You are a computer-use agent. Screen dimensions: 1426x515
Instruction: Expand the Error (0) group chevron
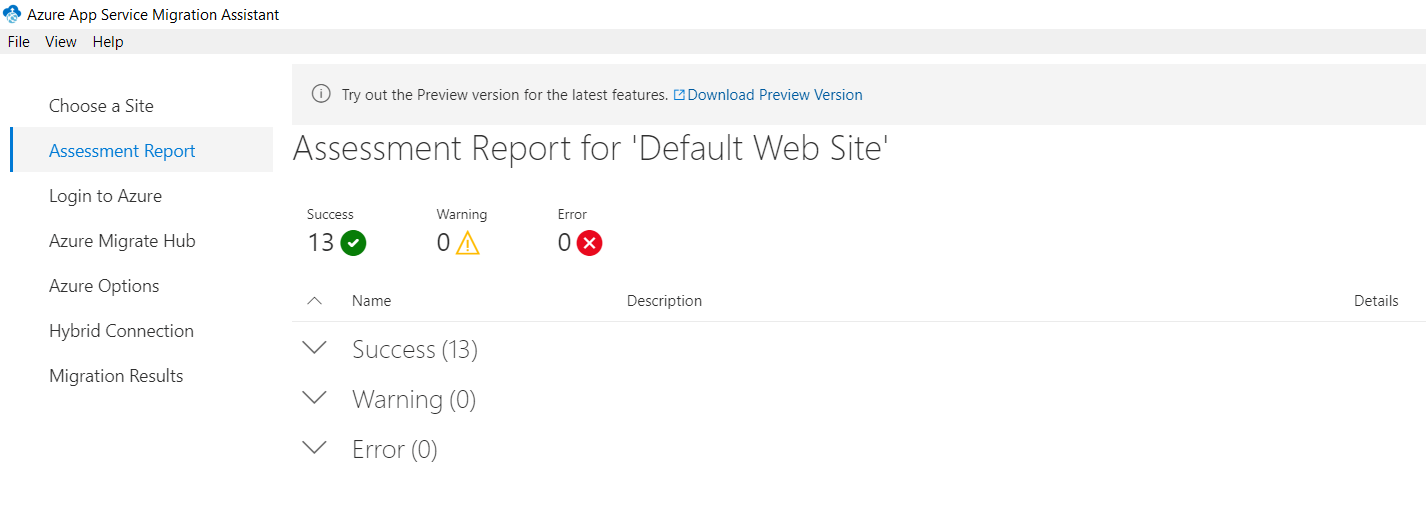[315, 448]
